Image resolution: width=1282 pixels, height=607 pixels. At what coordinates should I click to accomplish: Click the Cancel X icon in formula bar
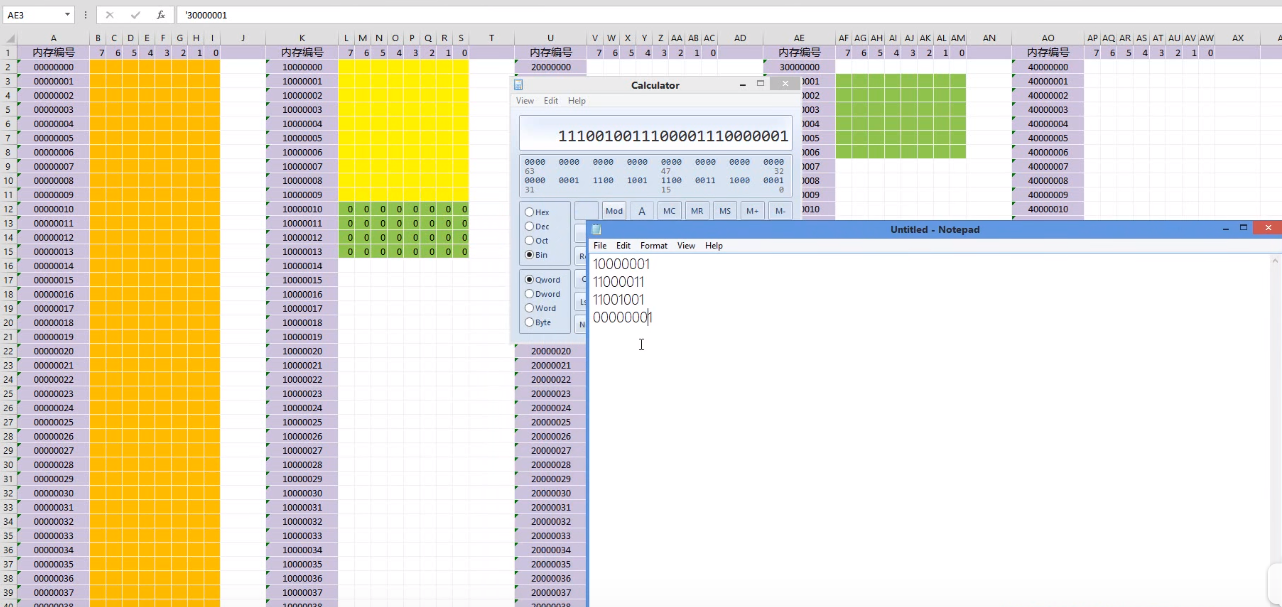point(110,15)
